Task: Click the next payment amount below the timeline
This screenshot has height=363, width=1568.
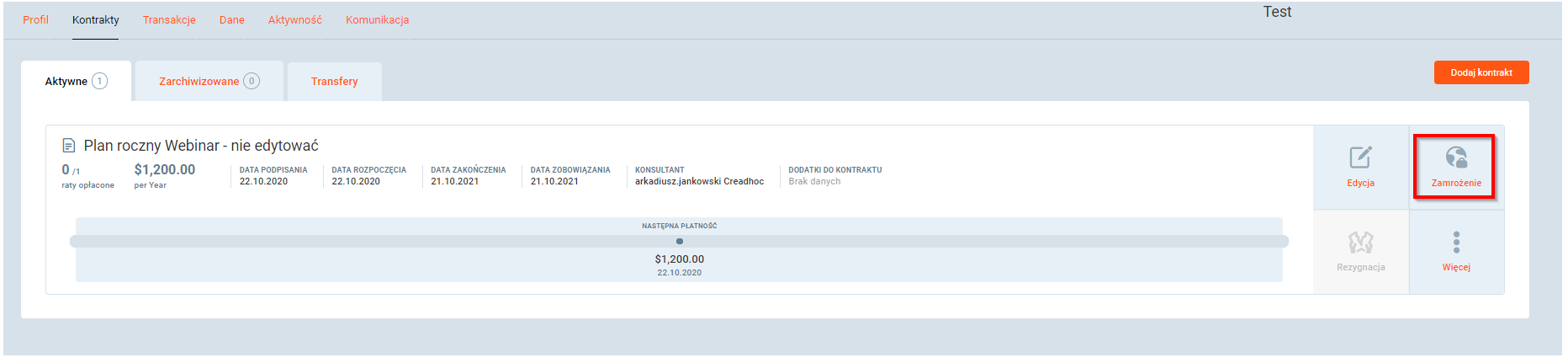Action: [679, 259]
